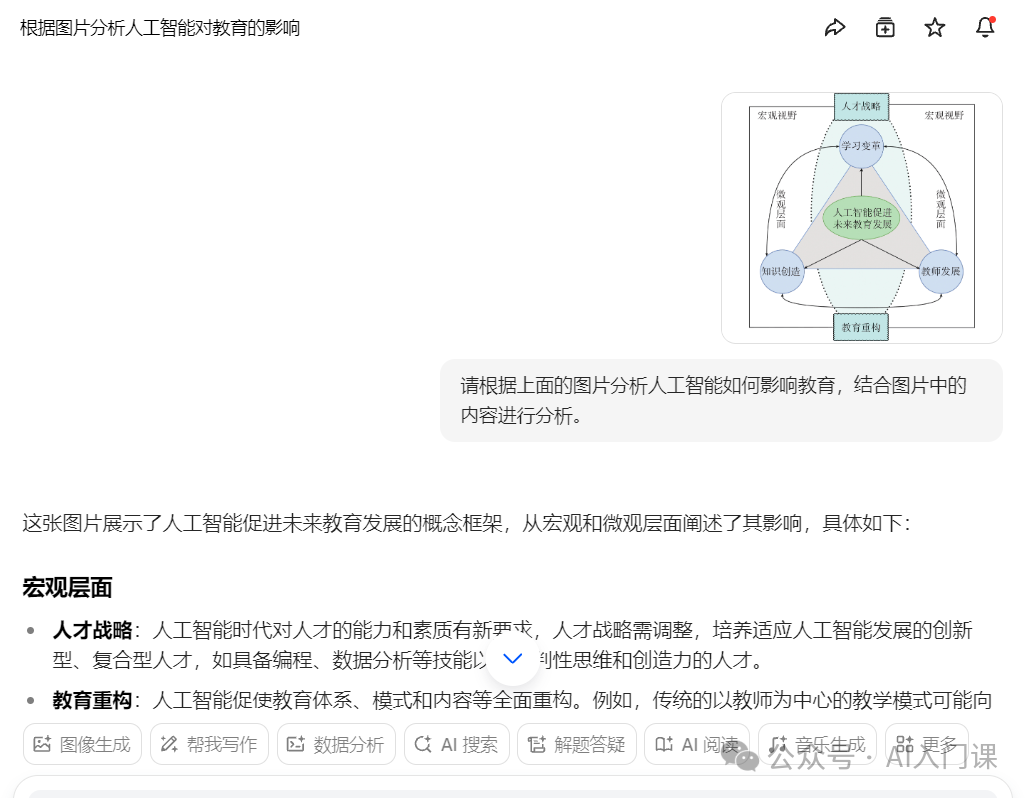The image size is (1030, 798).
Task: Expand the collapsed answer via the chevron
Action: (513, 659)
